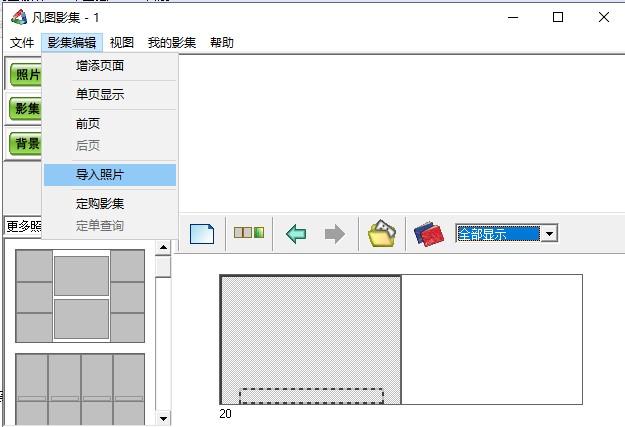
Task: Click the template list scroll down arrow
Action: point(164,417)
